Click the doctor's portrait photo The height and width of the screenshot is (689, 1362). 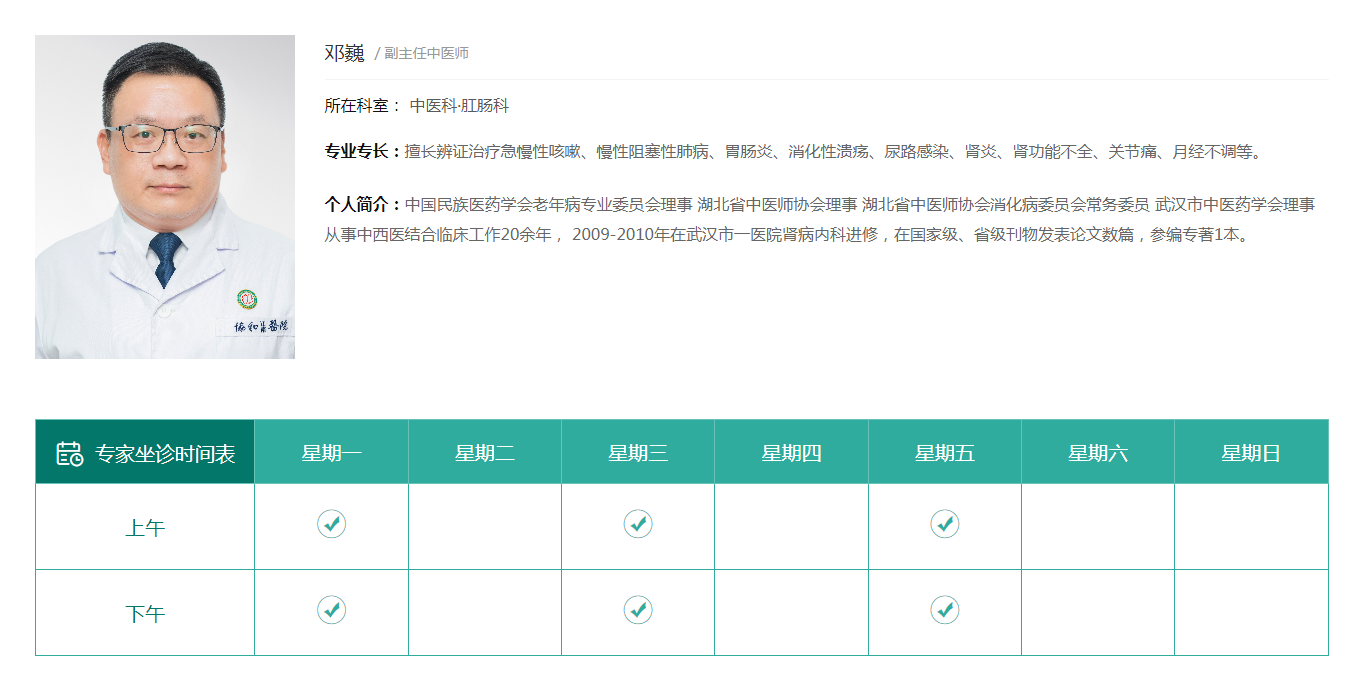(x=165, y=197)
